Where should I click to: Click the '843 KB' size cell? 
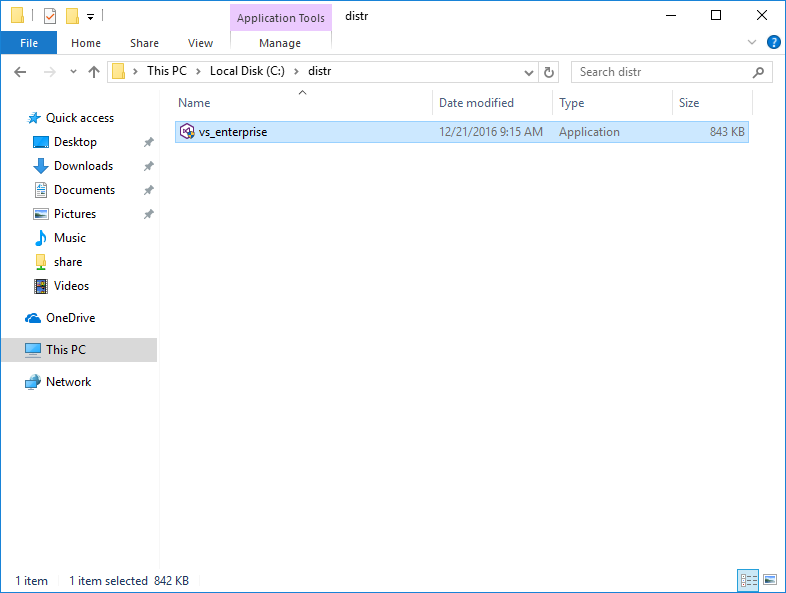point(727,132)
